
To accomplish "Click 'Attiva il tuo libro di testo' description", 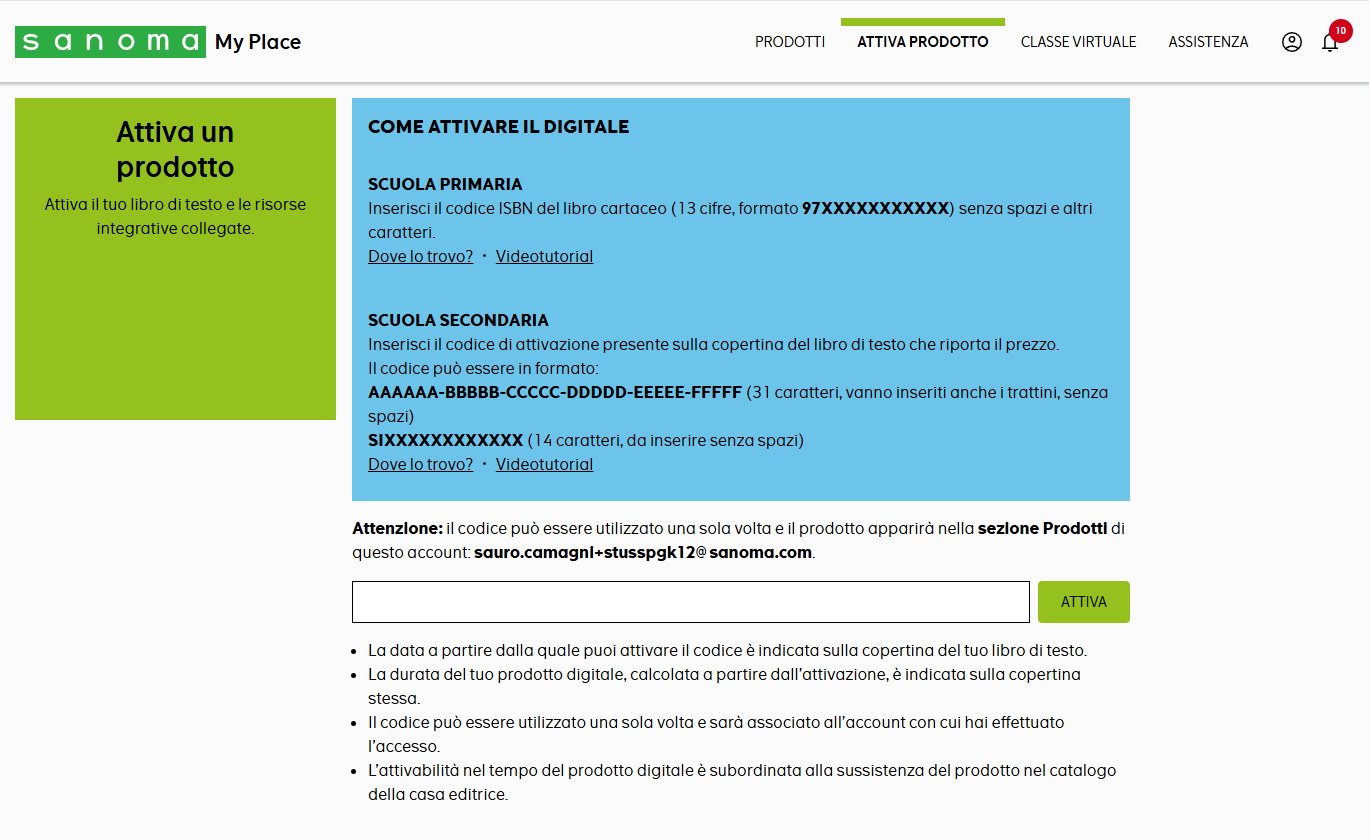I will (x=175, y=216).
